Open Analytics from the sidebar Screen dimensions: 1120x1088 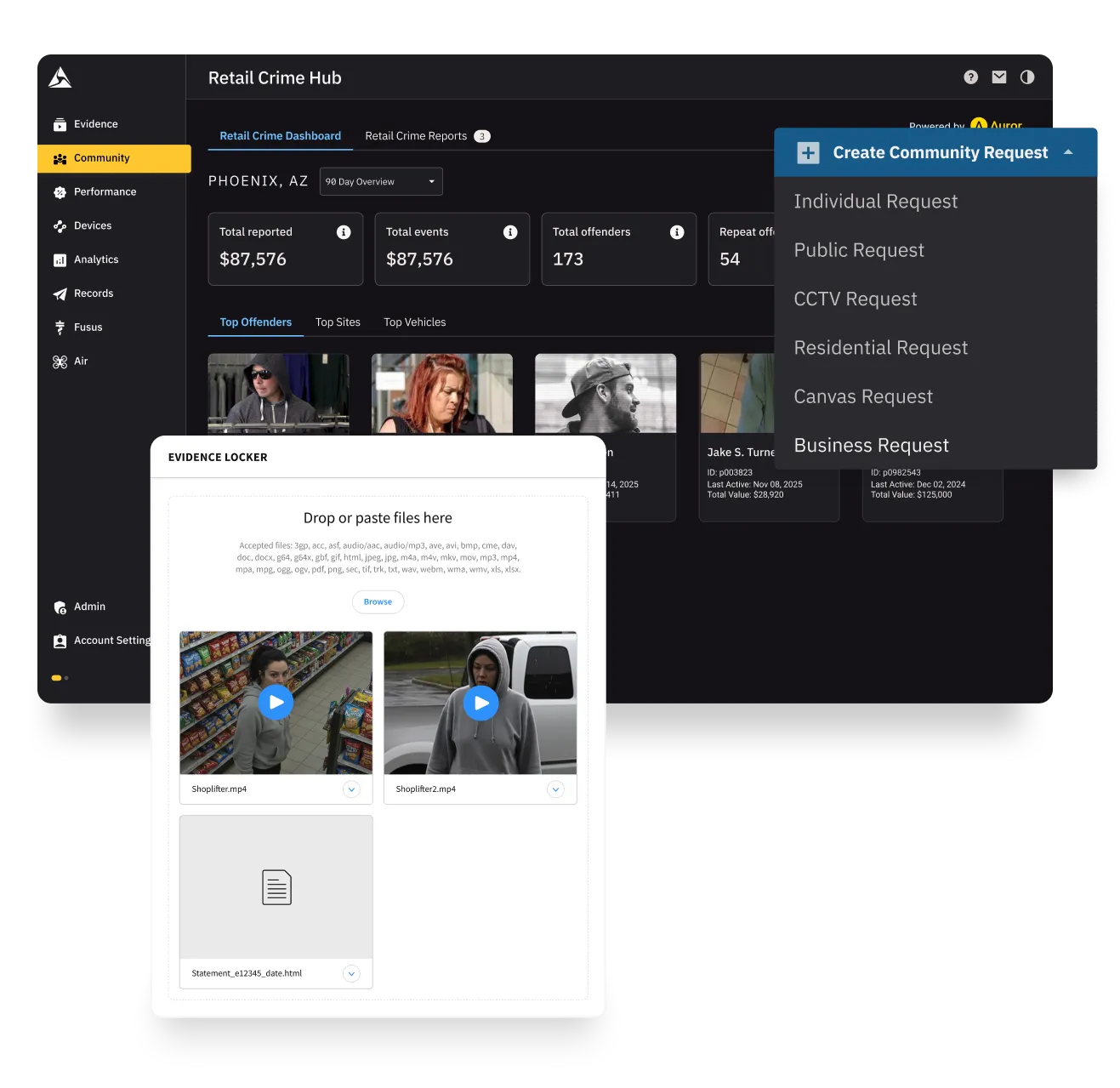point(85,259)
